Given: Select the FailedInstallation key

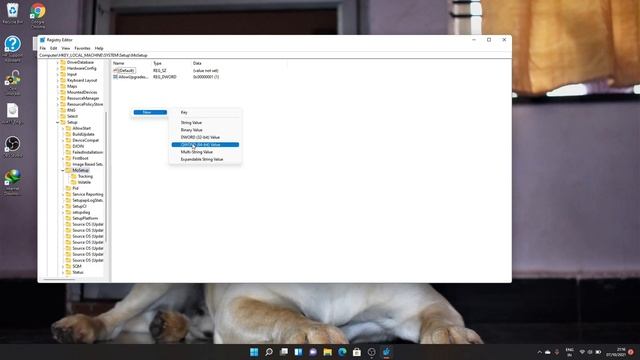Looking at the screenshot, I should [87, 152].
